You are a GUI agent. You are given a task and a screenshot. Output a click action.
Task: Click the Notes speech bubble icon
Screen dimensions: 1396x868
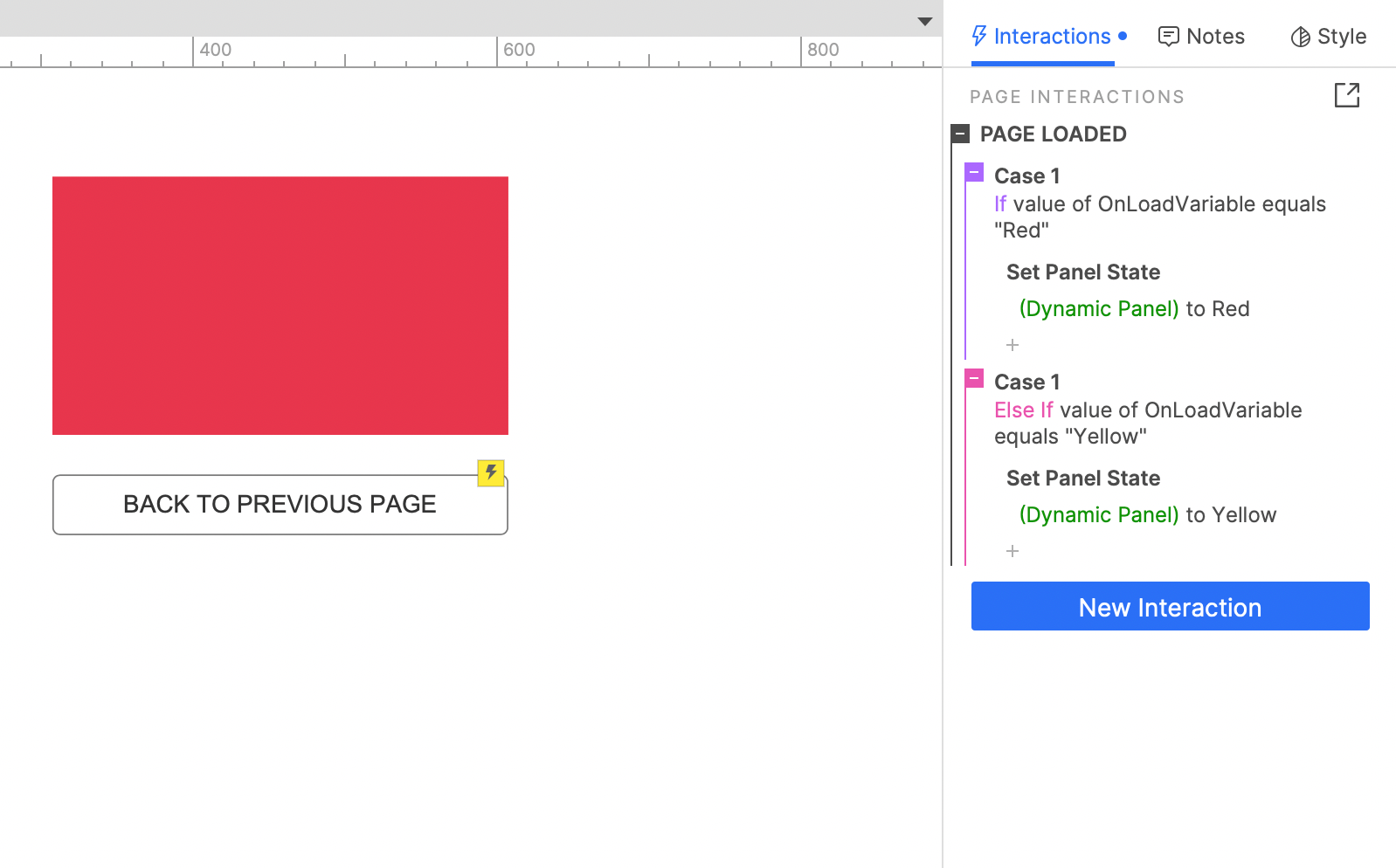1168,37
